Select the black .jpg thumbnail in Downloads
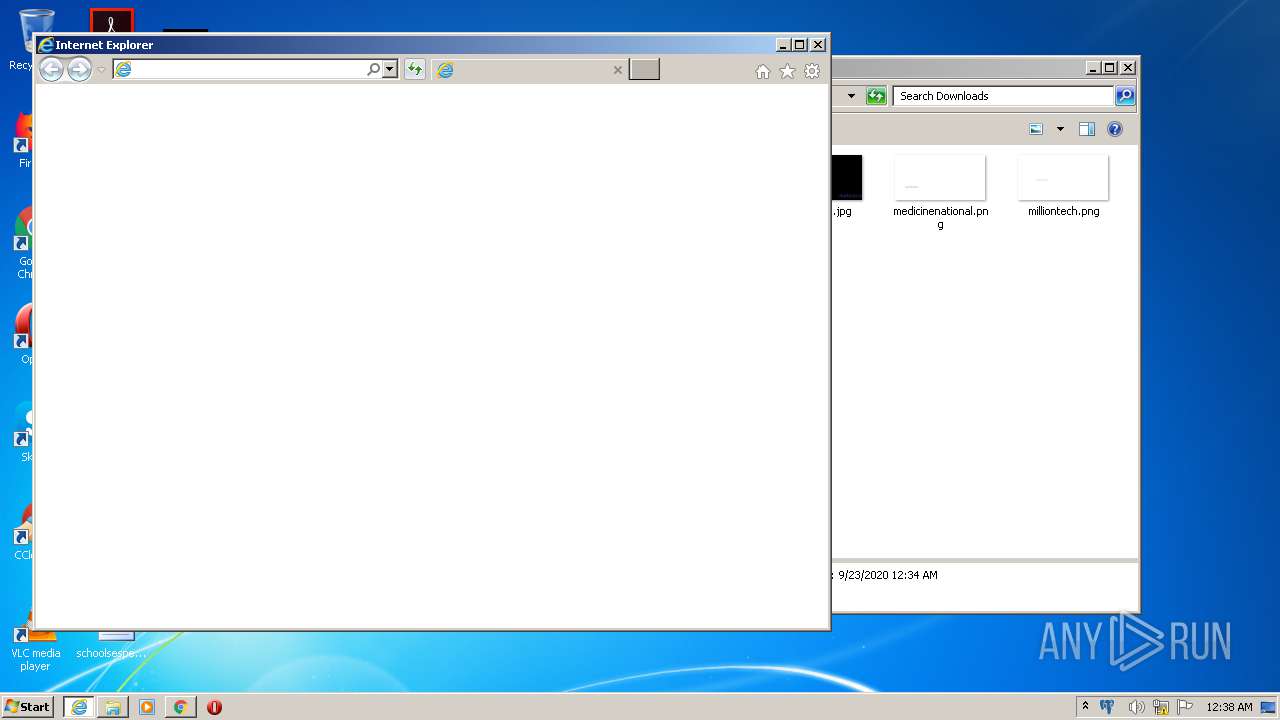Image resolution: width=1280 pixels, height=720 pixels. [x=846, y=178]
